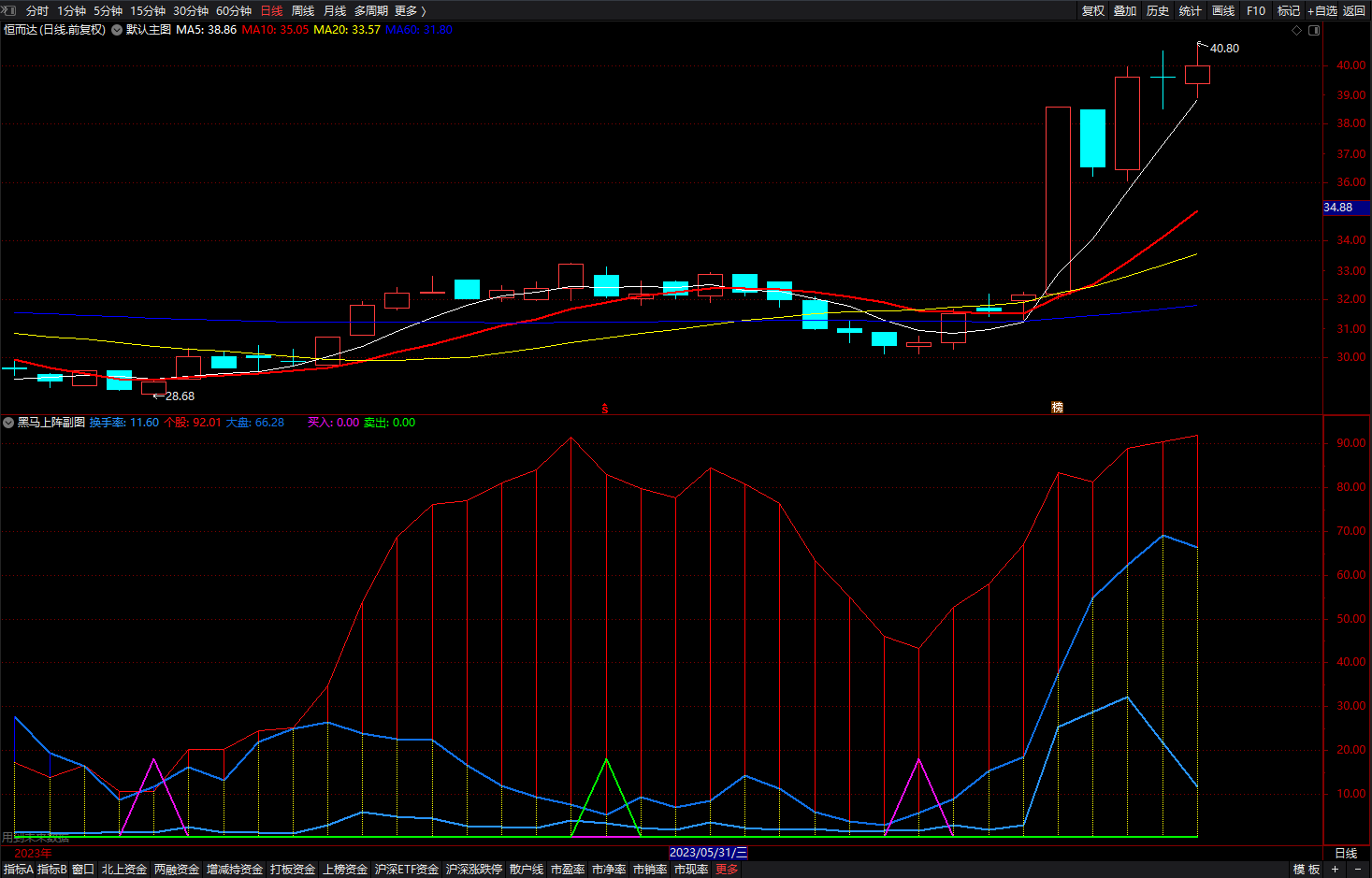Click the top-left panel collapse icon
The width and height of the screenshot is (1372, 878).
coord(8,10)
